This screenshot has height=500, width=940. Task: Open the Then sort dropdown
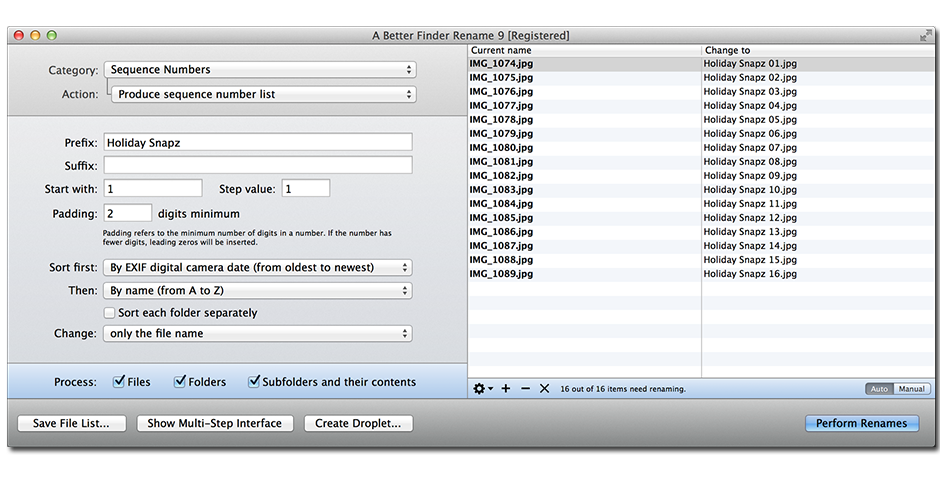(258, 291)
